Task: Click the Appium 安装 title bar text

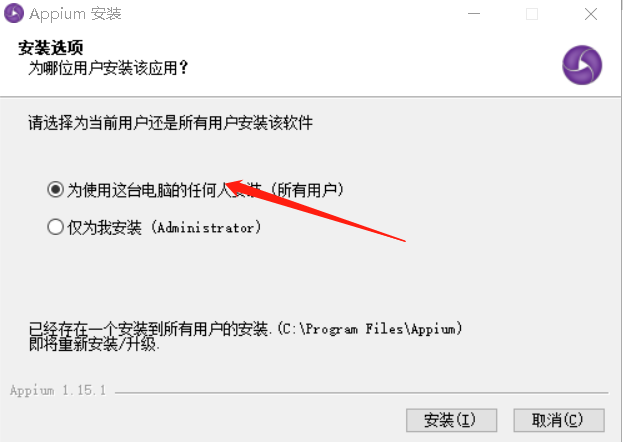Action: [75, 14]
